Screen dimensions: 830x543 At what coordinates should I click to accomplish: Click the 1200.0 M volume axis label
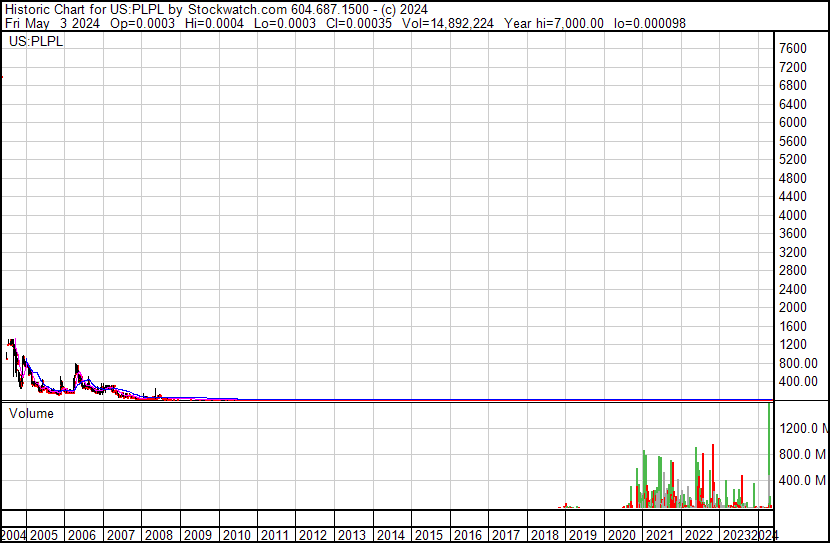pyautogui.click(x=803, y=428)
